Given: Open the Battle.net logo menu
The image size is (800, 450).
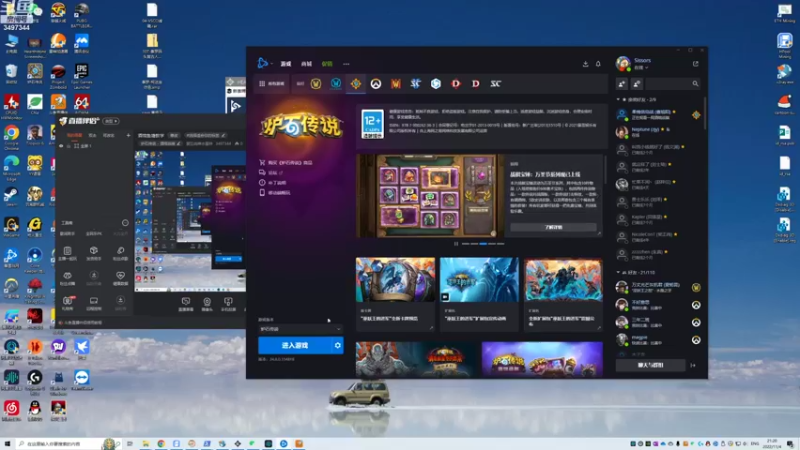Looking at the screenshot, I should coord(263,63).
